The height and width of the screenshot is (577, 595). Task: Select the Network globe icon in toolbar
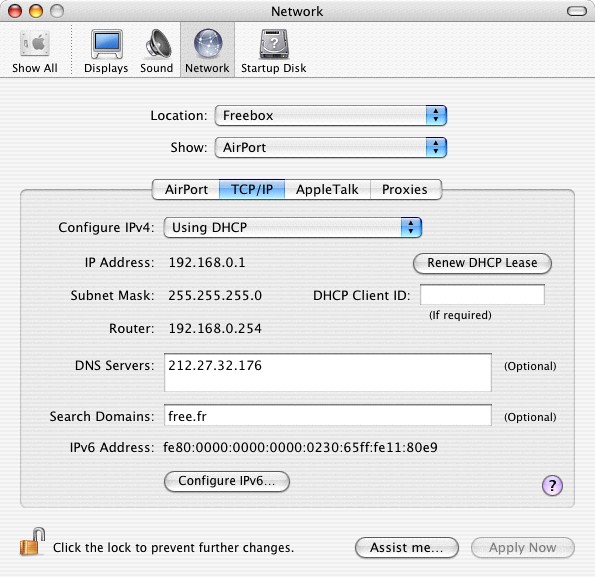[x=208, y=44]
